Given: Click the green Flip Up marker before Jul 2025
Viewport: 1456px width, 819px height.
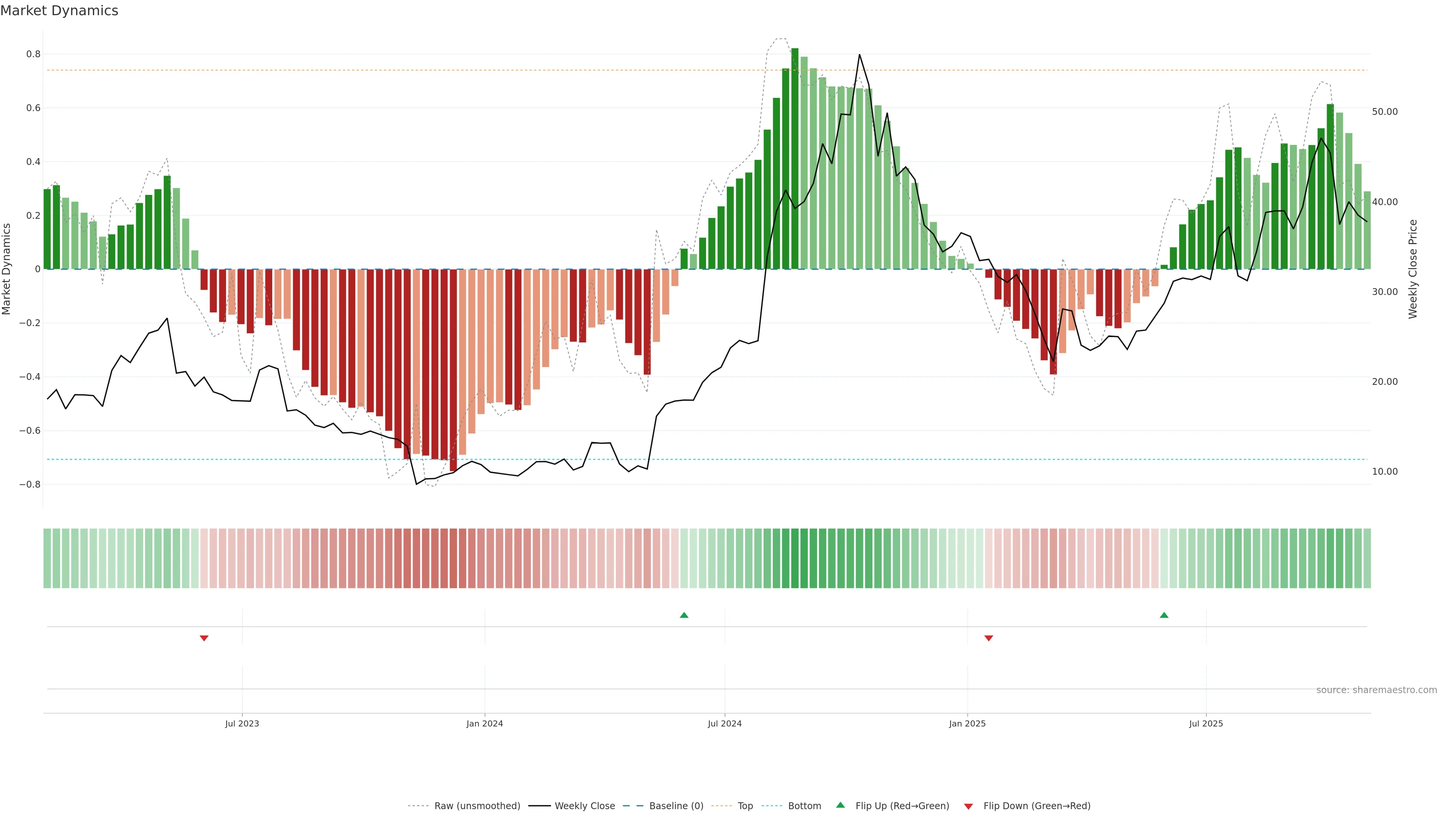Looking at the screenshot, I should [x=1164, y=615].
